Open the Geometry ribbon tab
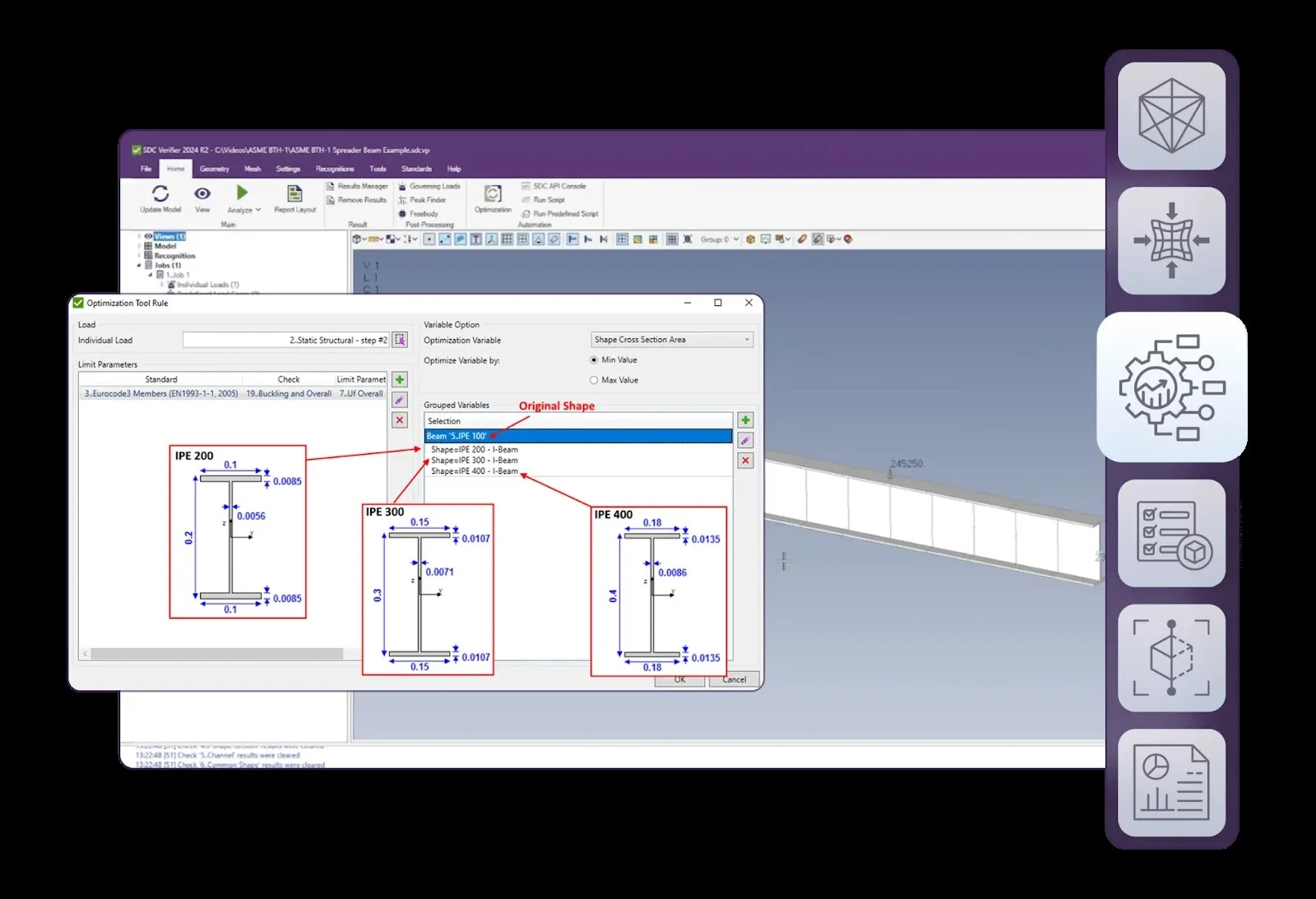Image resolution: width=1316 pixels, height=899 pixels. 214,169
